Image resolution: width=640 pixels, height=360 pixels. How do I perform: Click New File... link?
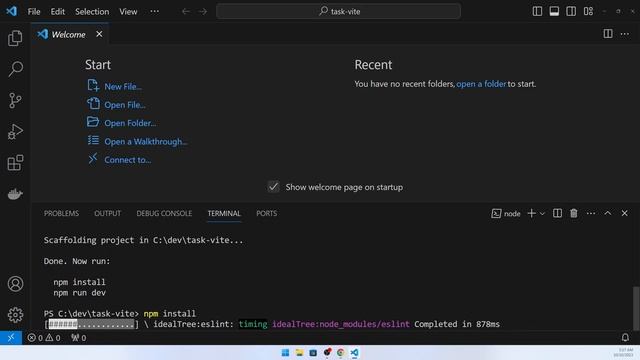pos(123,87)
